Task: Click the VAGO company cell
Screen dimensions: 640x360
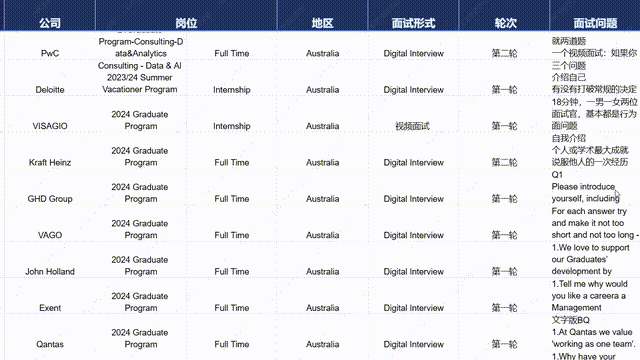Action: (x=50, y=235)
